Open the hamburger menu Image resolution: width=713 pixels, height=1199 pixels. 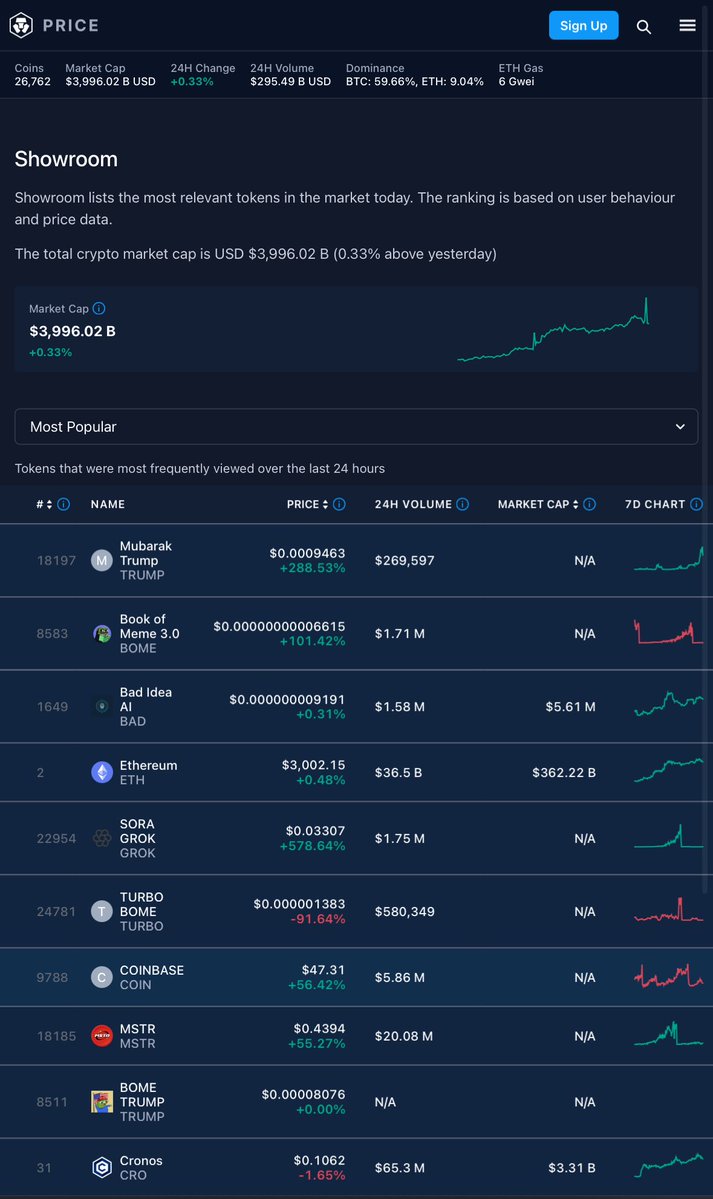[x=688, y=25]
